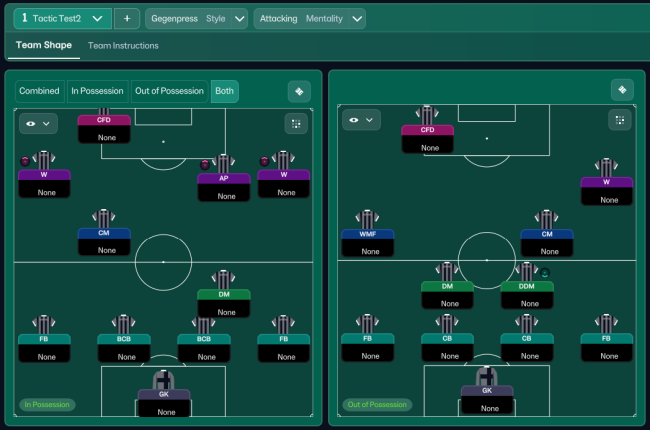This screenshot has width=650, height=430.
Task: Open the pitch view icon in left panel
Action: point(299,91)
